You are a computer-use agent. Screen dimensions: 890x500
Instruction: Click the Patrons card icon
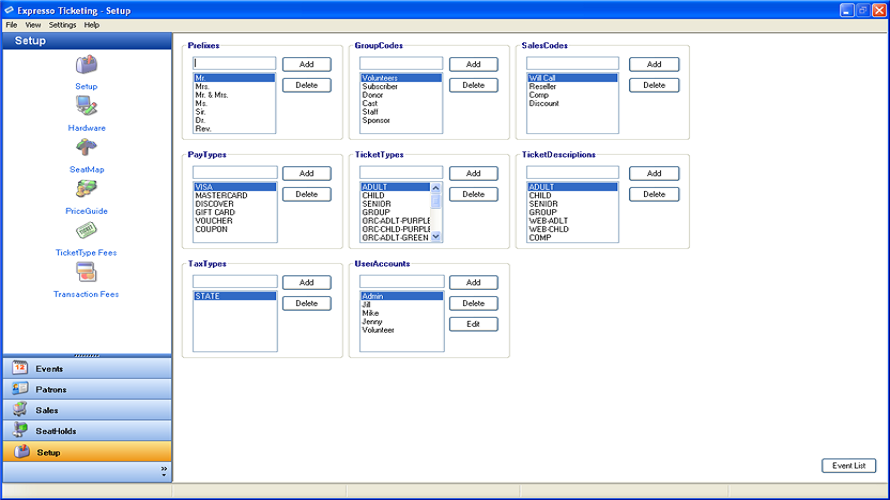(20, 389)
